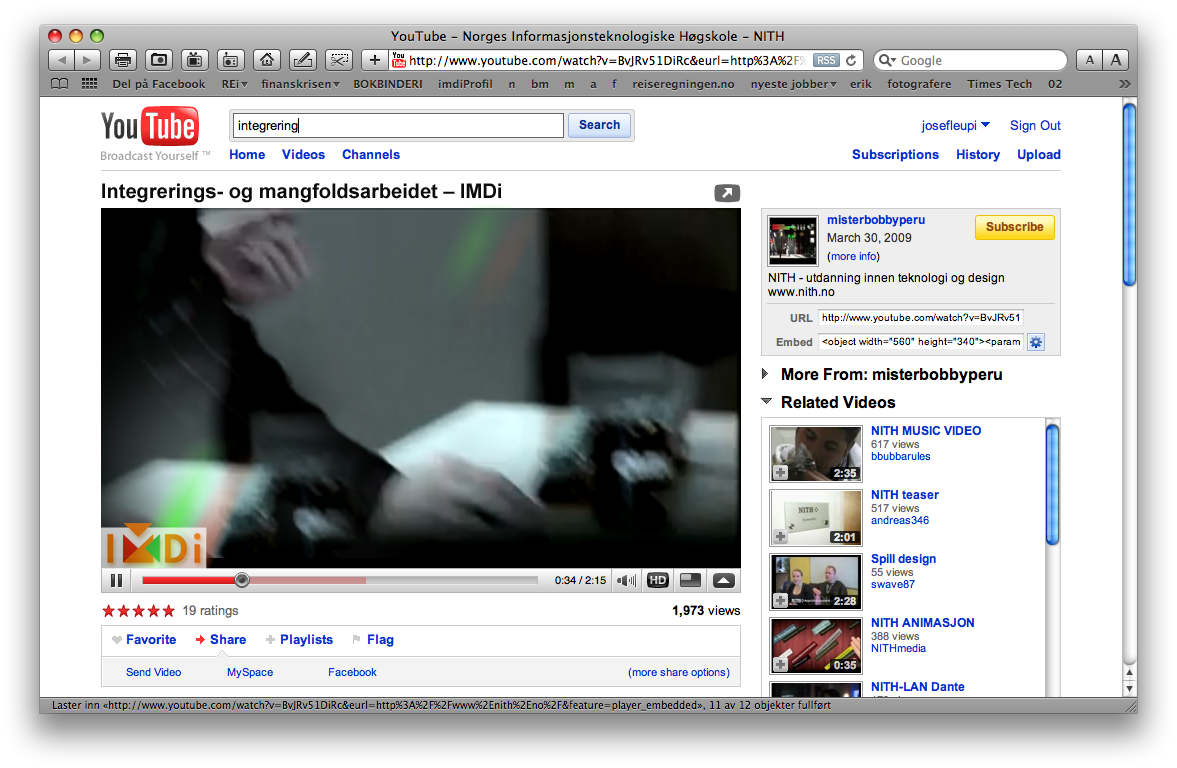The height and width of the screenshot is (768, 1177).
Task: Subscribe to misterbobbyperu channel
Action: (1014, 227)
